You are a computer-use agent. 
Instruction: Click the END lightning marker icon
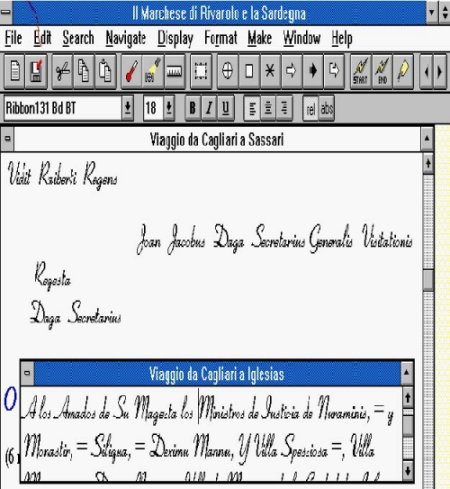tap(382, 71)
